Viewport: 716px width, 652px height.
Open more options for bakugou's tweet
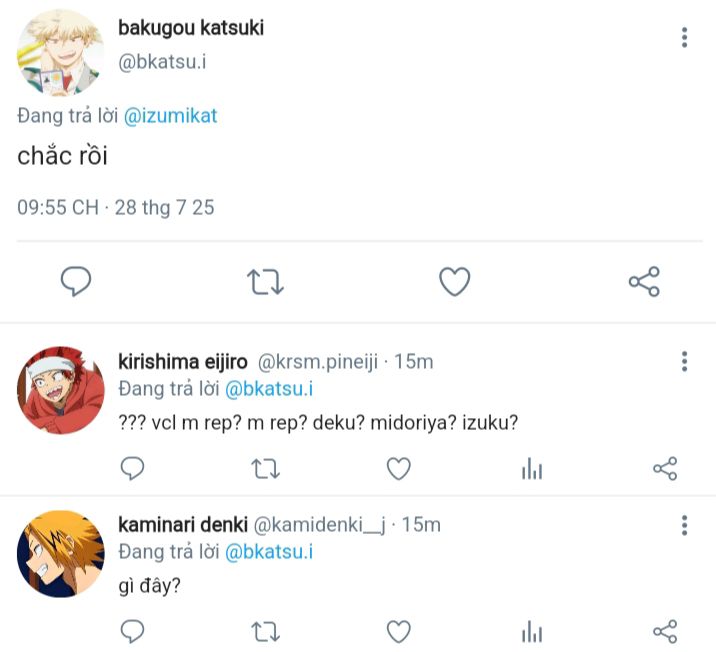point(684,38)
